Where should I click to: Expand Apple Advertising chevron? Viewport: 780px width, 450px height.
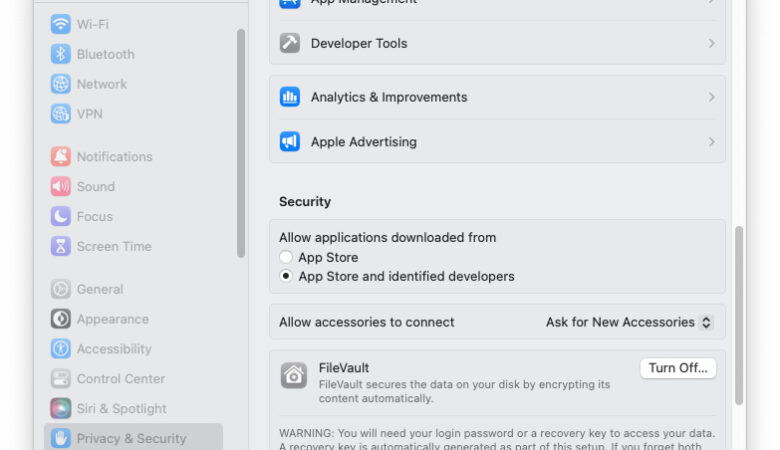point(711,142)
